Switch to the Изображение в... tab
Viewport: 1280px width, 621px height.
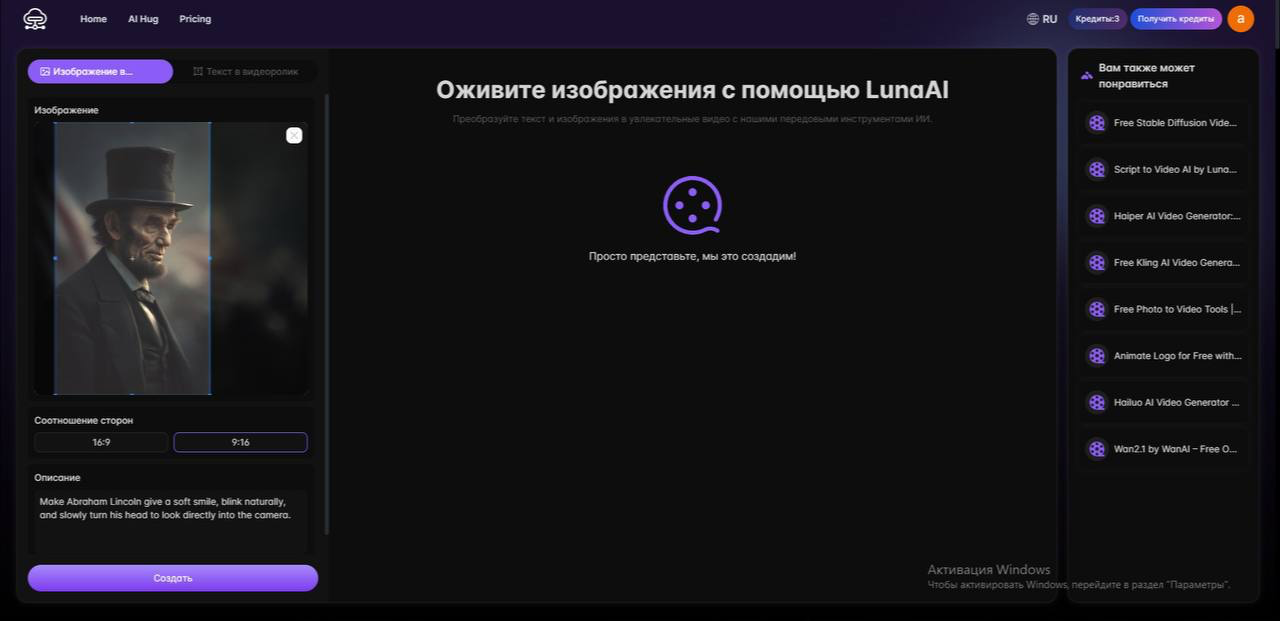click(100, 72)
